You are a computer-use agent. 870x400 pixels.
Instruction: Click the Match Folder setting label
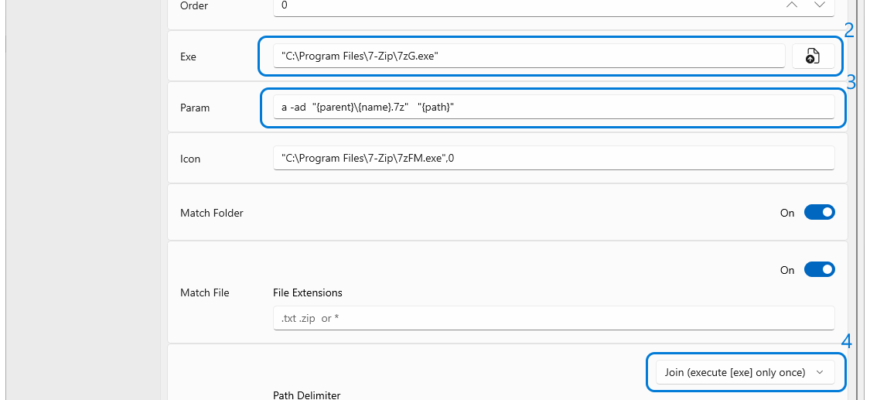pyautogui.click(x=211, y=212)
